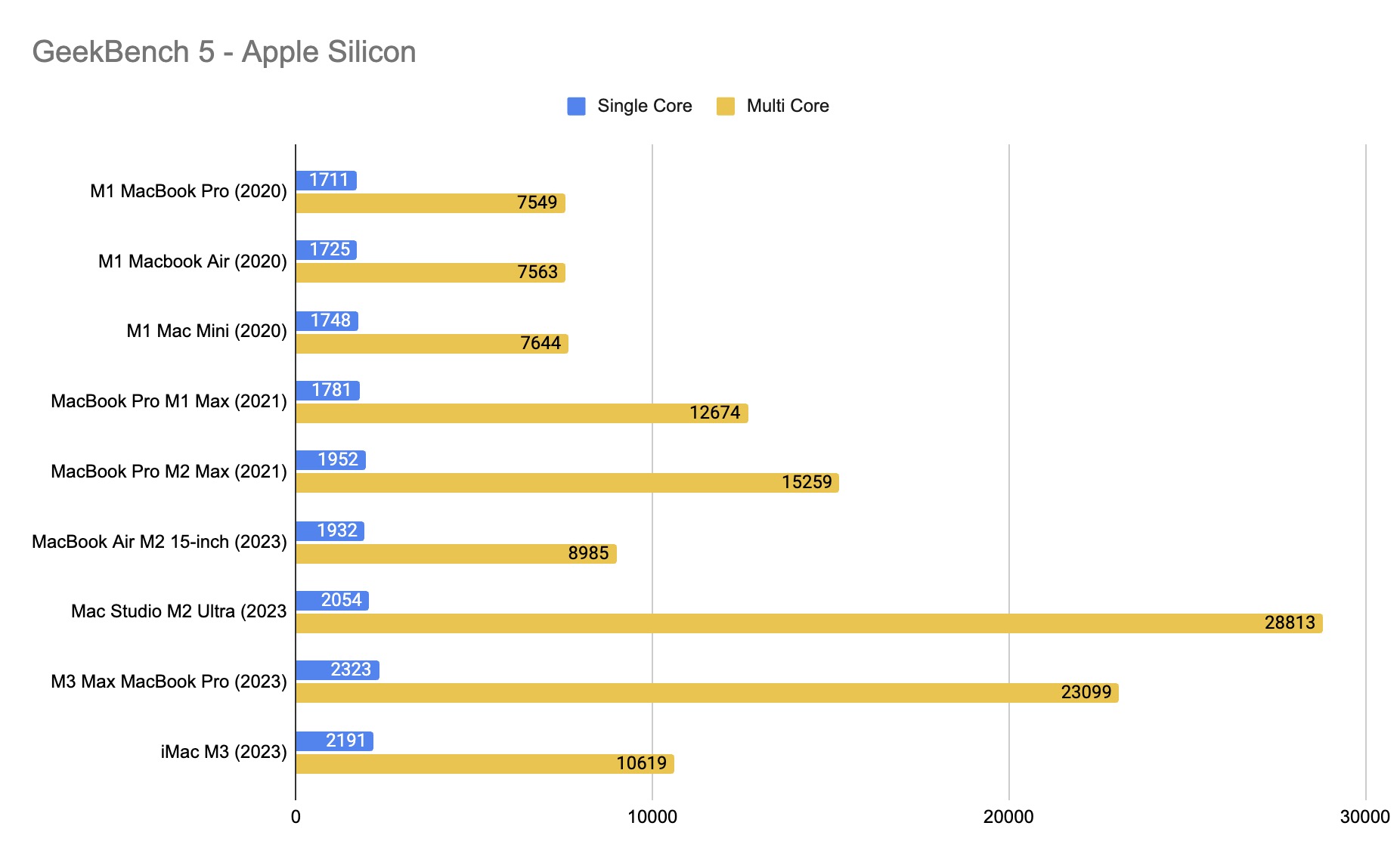Select the 7644 Mac Mini multi core bar
Viewport: 1400px width, 866px height.
(x=432, y=344)
